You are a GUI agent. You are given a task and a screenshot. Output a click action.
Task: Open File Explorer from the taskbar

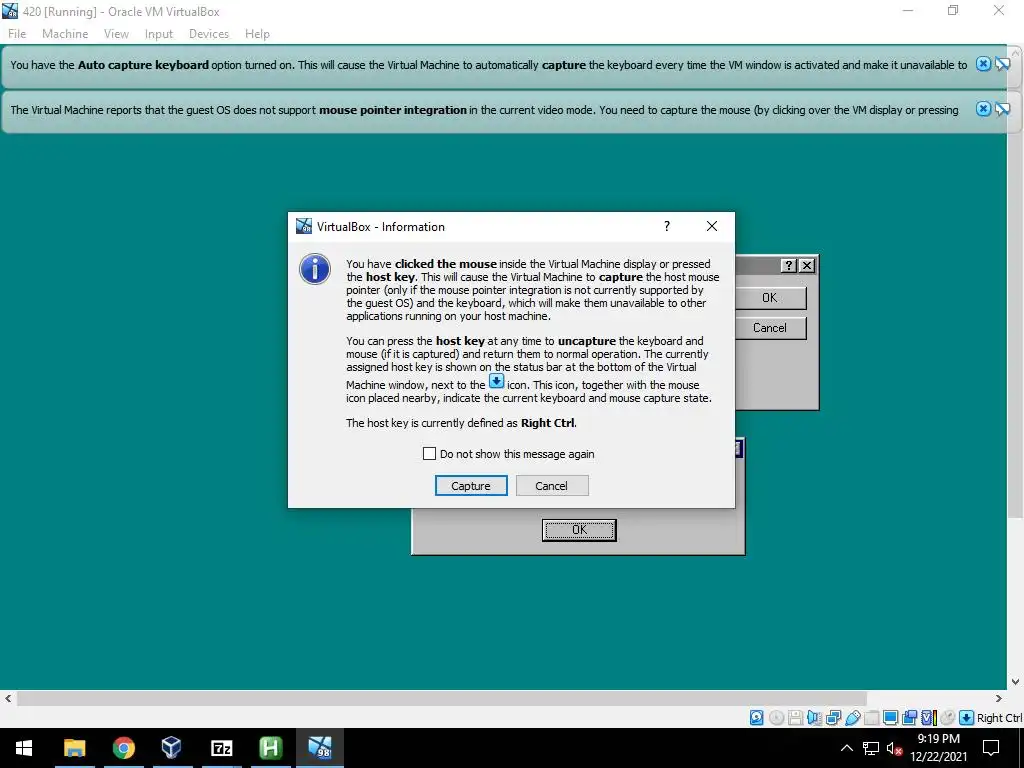point(74,748)
